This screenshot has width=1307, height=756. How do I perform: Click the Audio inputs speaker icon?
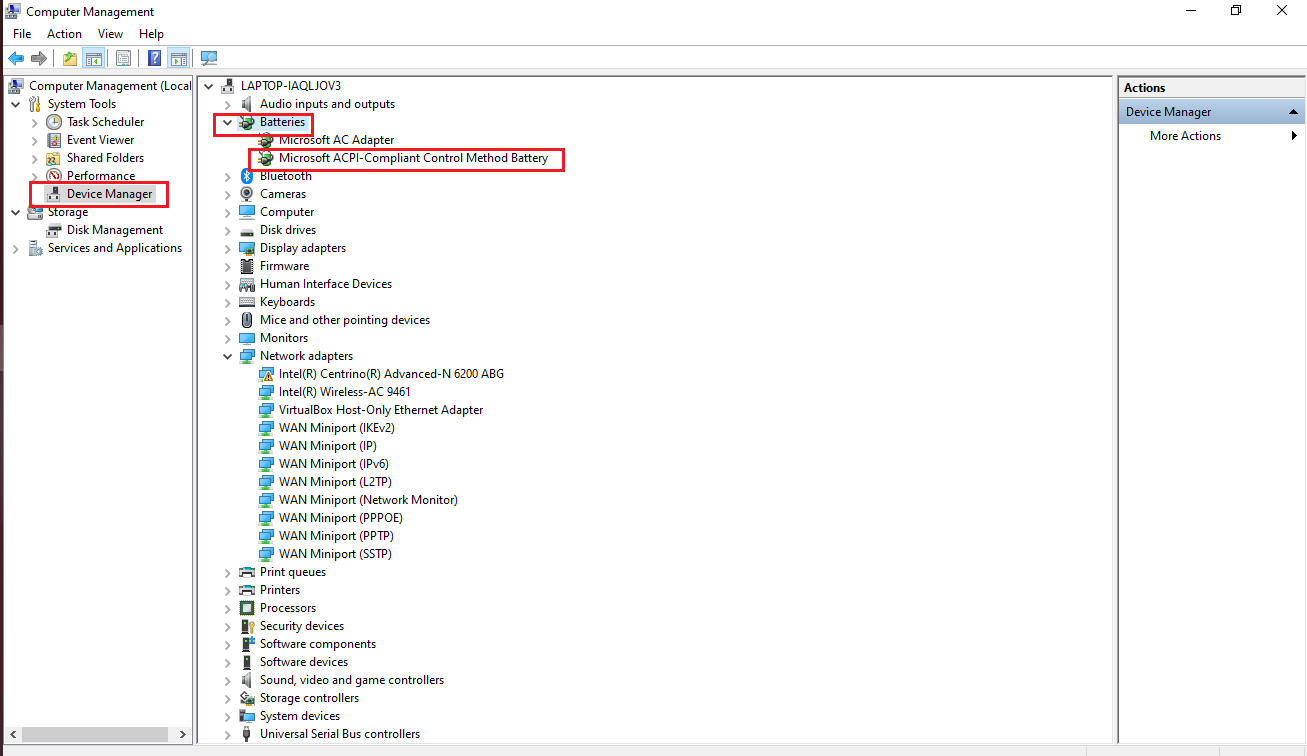point(247,104)
